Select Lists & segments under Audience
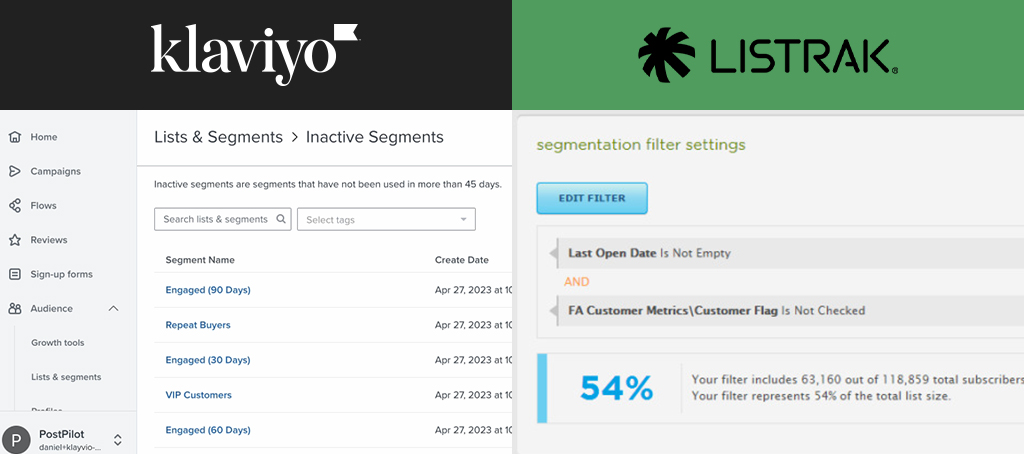Viewport: 1024px width, 454px height. (x=66, y=377)
